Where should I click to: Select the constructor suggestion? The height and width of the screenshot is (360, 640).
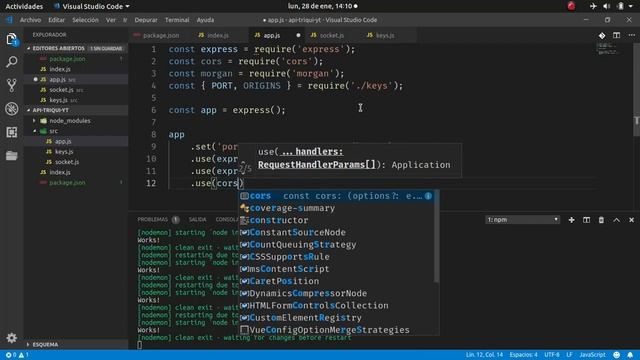pyautogui.click(x=336, y=220)
